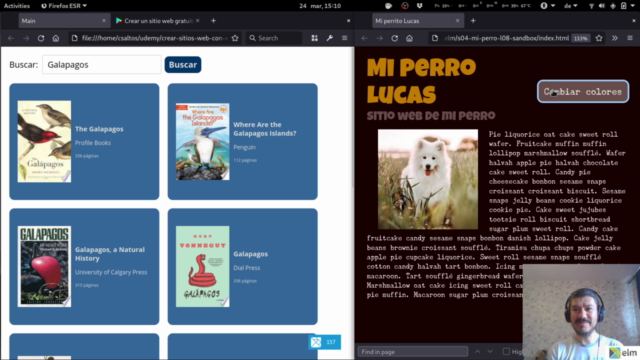Click the battery icon in the top bar
Screen dimensions: 640x360
coord(623,6)
